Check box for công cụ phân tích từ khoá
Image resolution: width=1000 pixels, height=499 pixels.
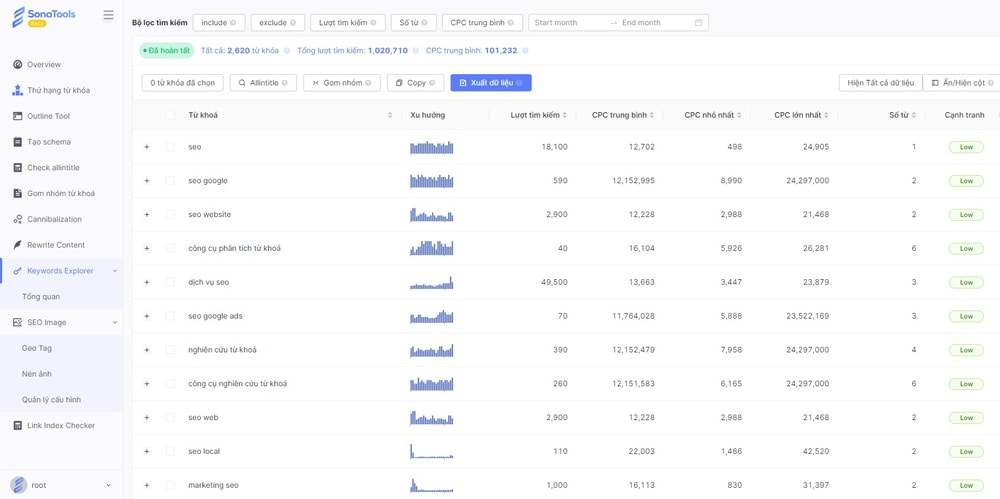(170, 248)
